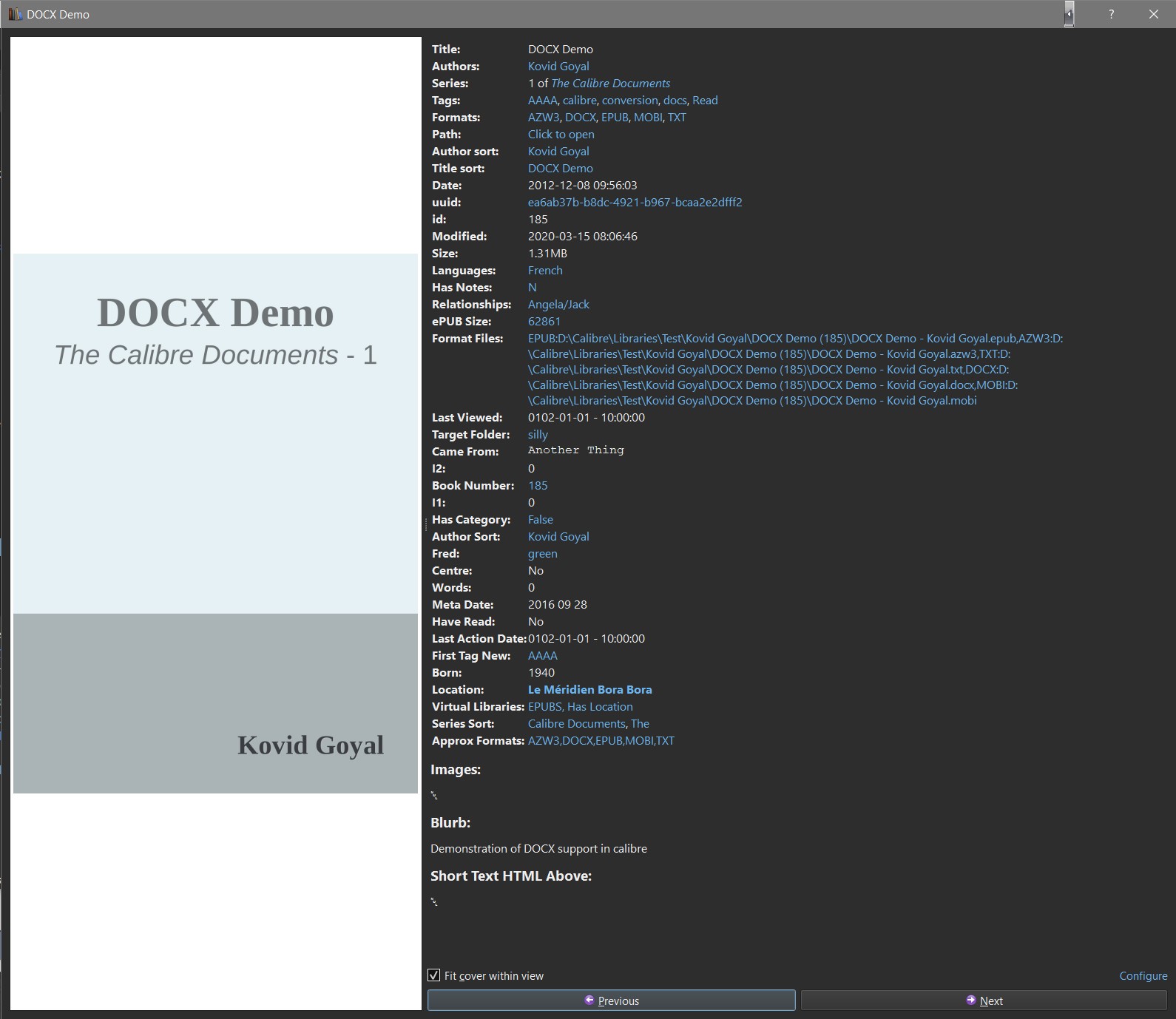Click the Path 'Click to open' link
The width and height of the screenshot is (1176, 1019).
tap(561, 135)
